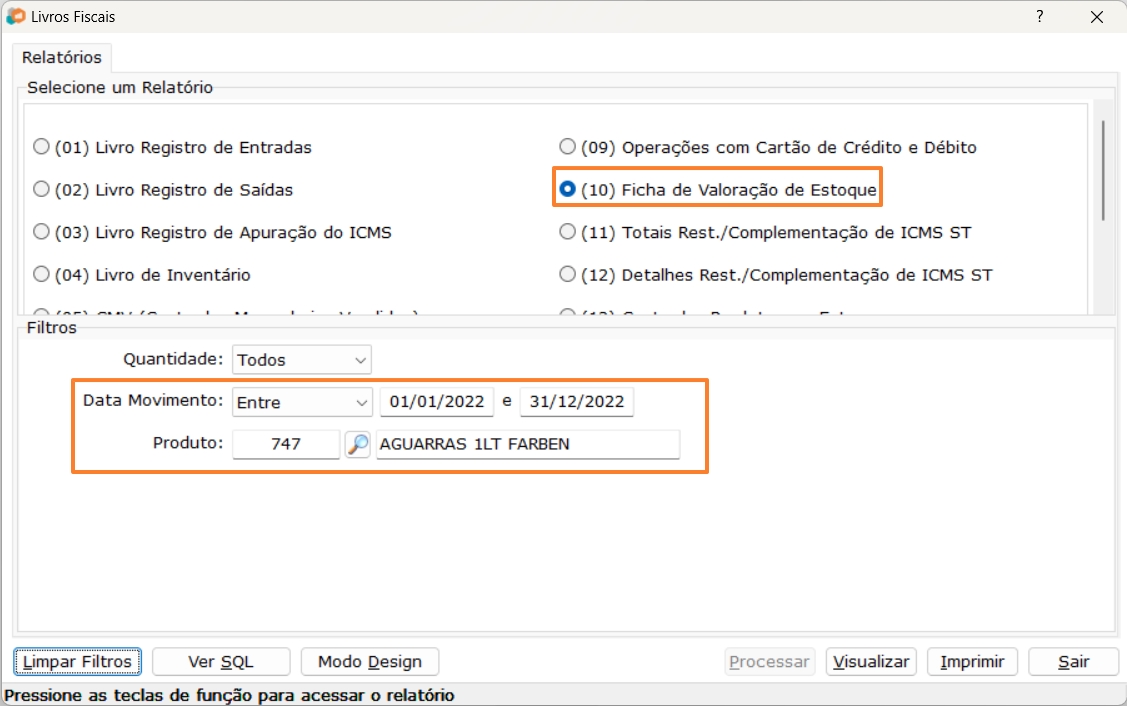Click the Visualizar button

pyautogui.click(x=871, y=662)
